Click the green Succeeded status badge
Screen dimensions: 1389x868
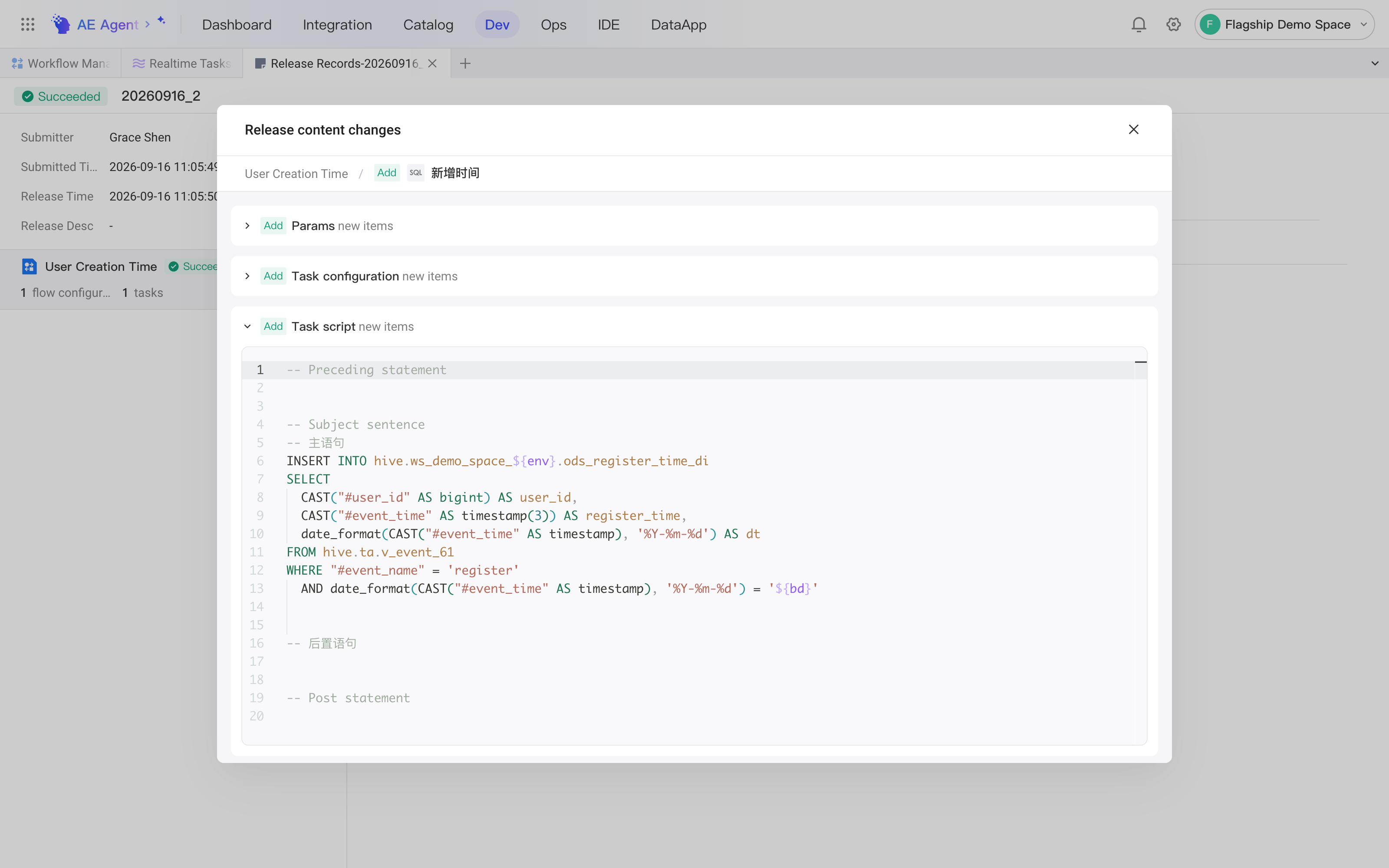[61, 96]
